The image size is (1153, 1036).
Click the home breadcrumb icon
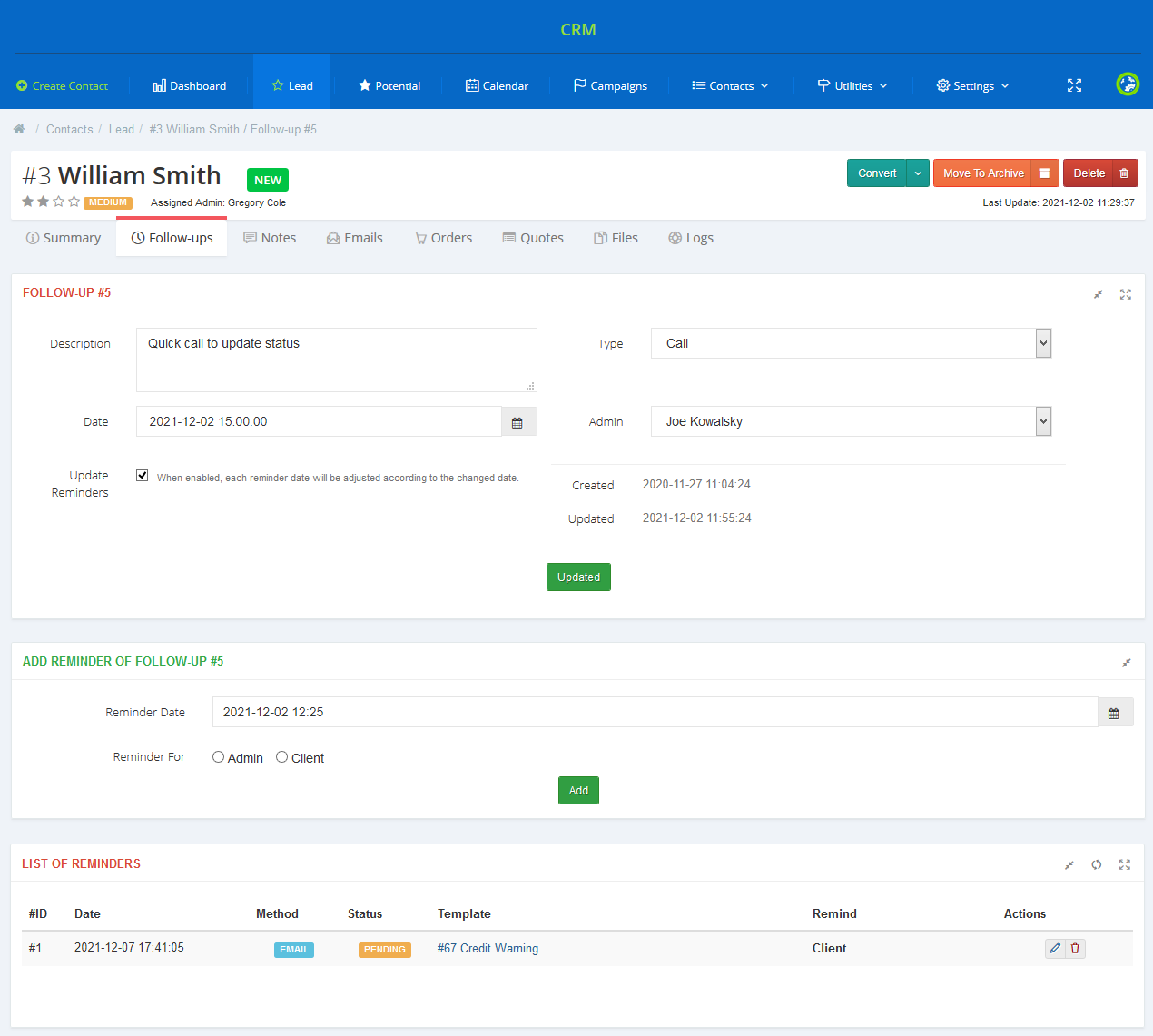tap(19, 130)
